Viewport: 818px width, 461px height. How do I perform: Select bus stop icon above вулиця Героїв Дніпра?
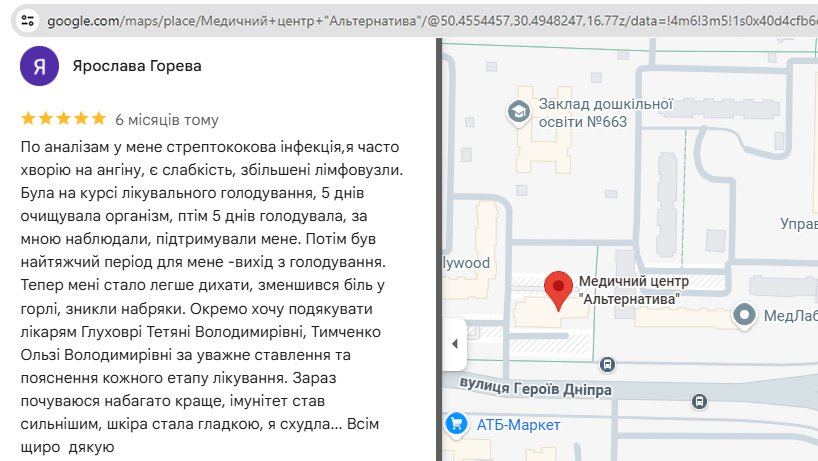pos(607,365)
